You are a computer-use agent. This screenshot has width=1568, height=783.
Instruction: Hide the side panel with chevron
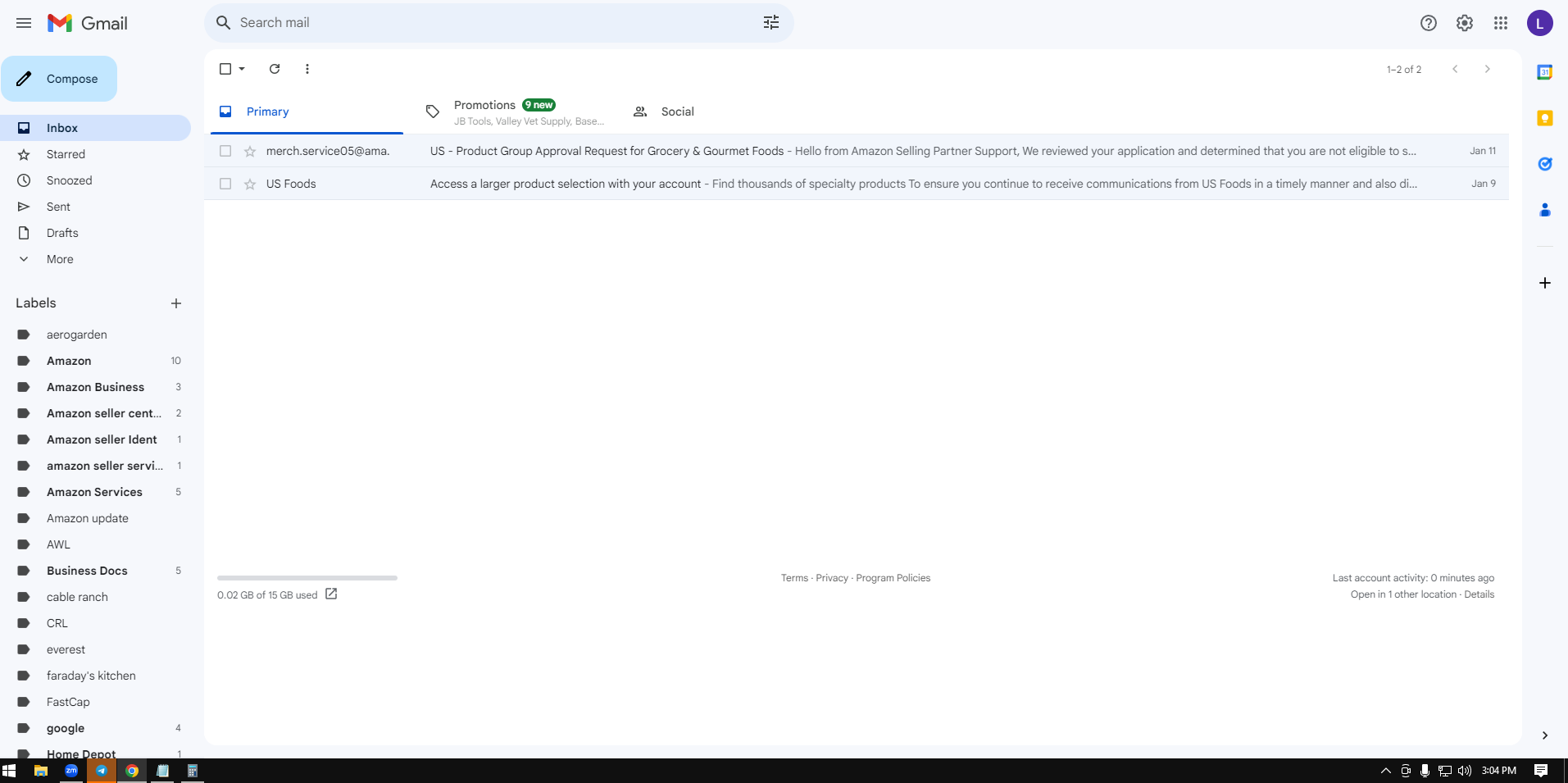[1545, 735]
